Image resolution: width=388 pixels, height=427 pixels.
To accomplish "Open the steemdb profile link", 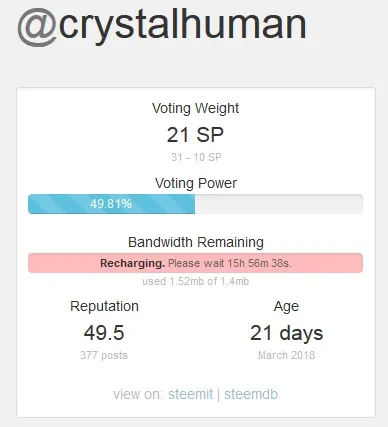I will [x=251, y=394].
